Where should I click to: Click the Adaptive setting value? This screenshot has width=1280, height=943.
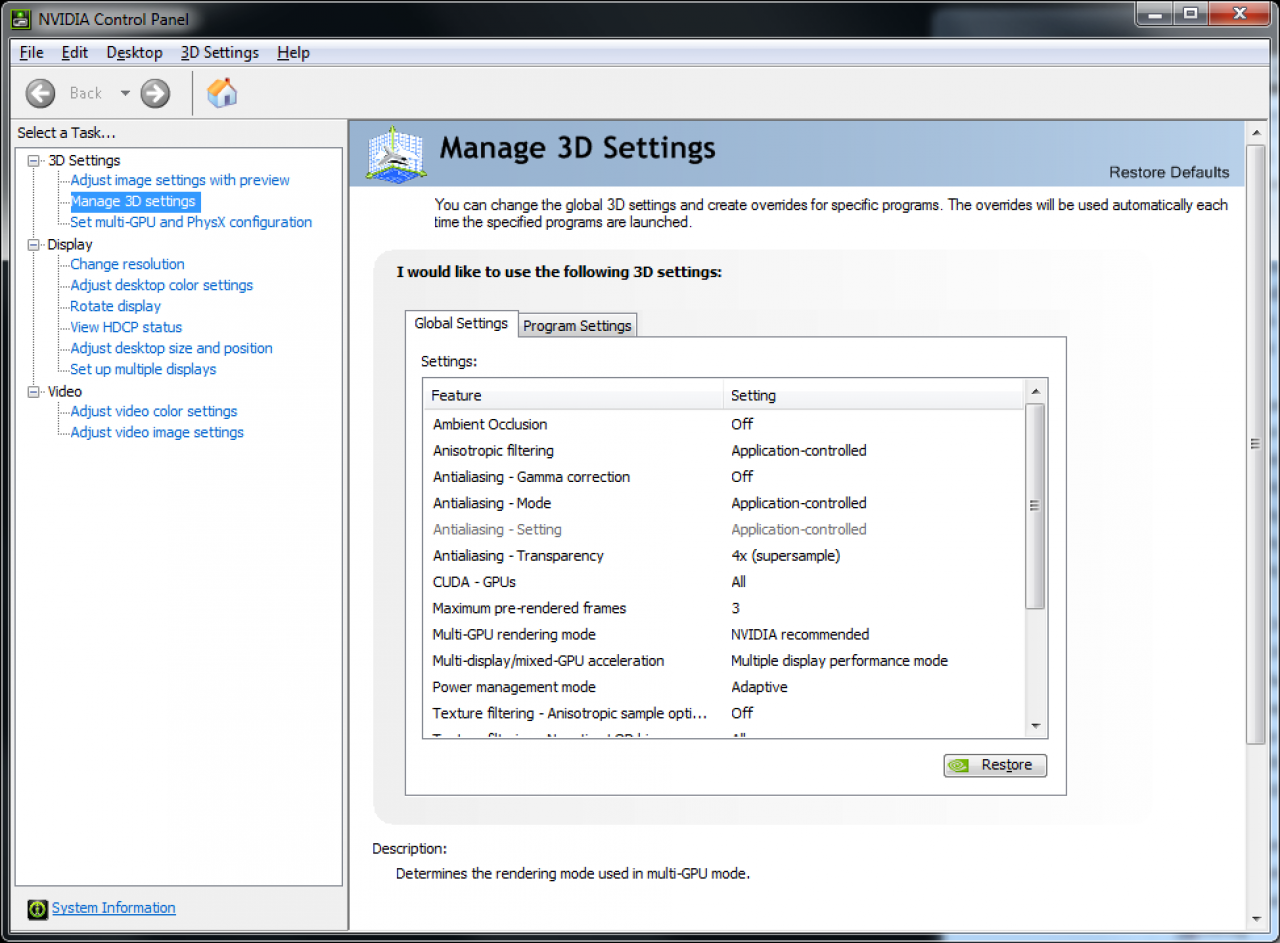759,687
